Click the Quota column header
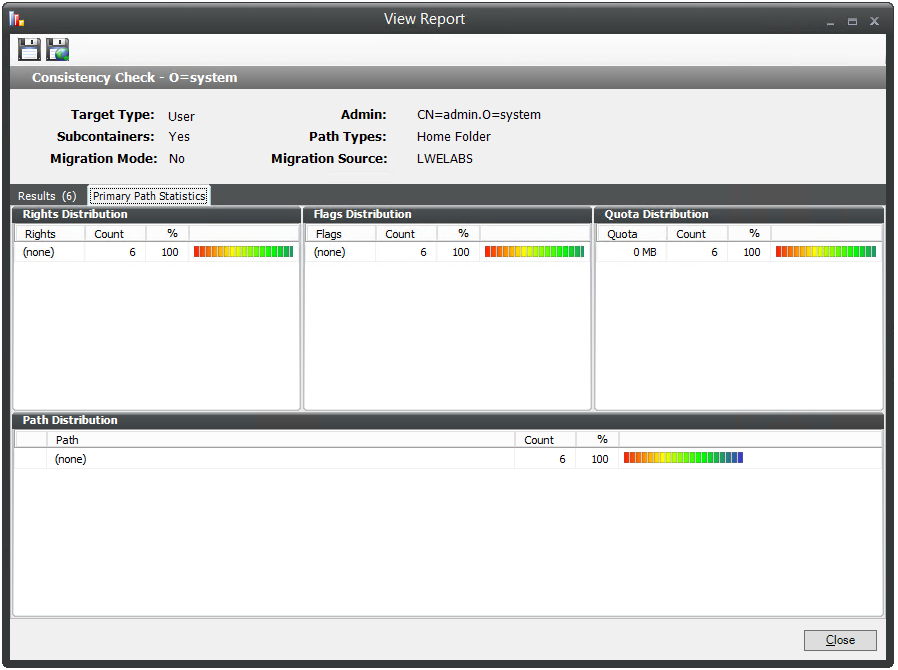 [x=632, y=234]
